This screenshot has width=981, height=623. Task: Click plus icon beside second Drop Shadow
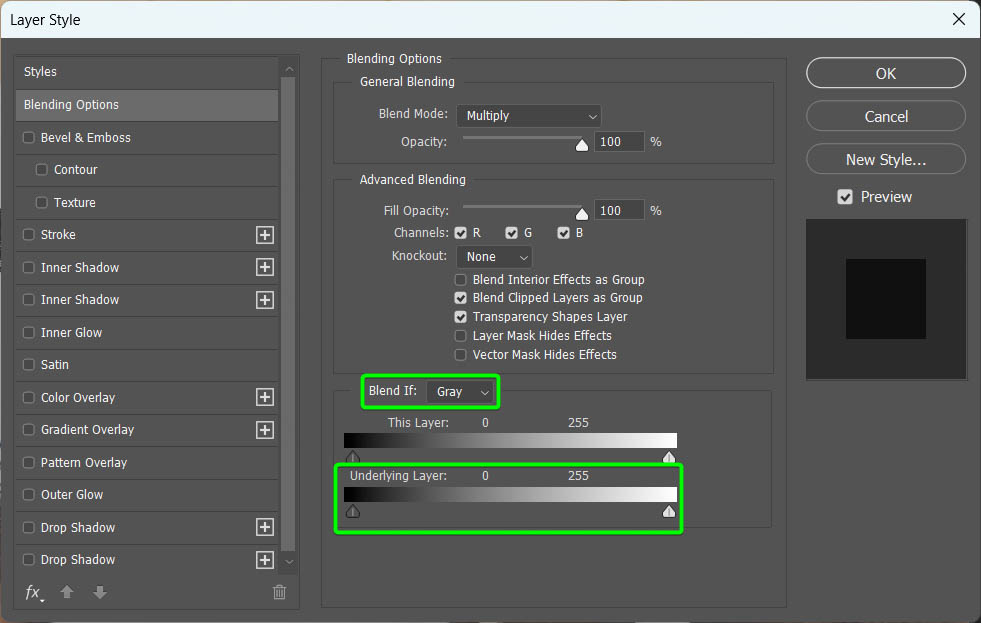(265, 560)
